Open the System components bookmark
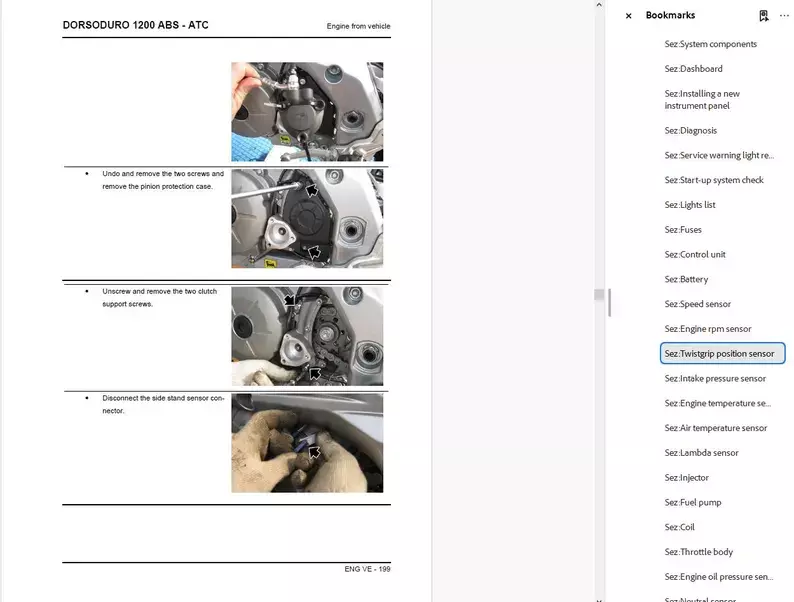 point(710,44)
